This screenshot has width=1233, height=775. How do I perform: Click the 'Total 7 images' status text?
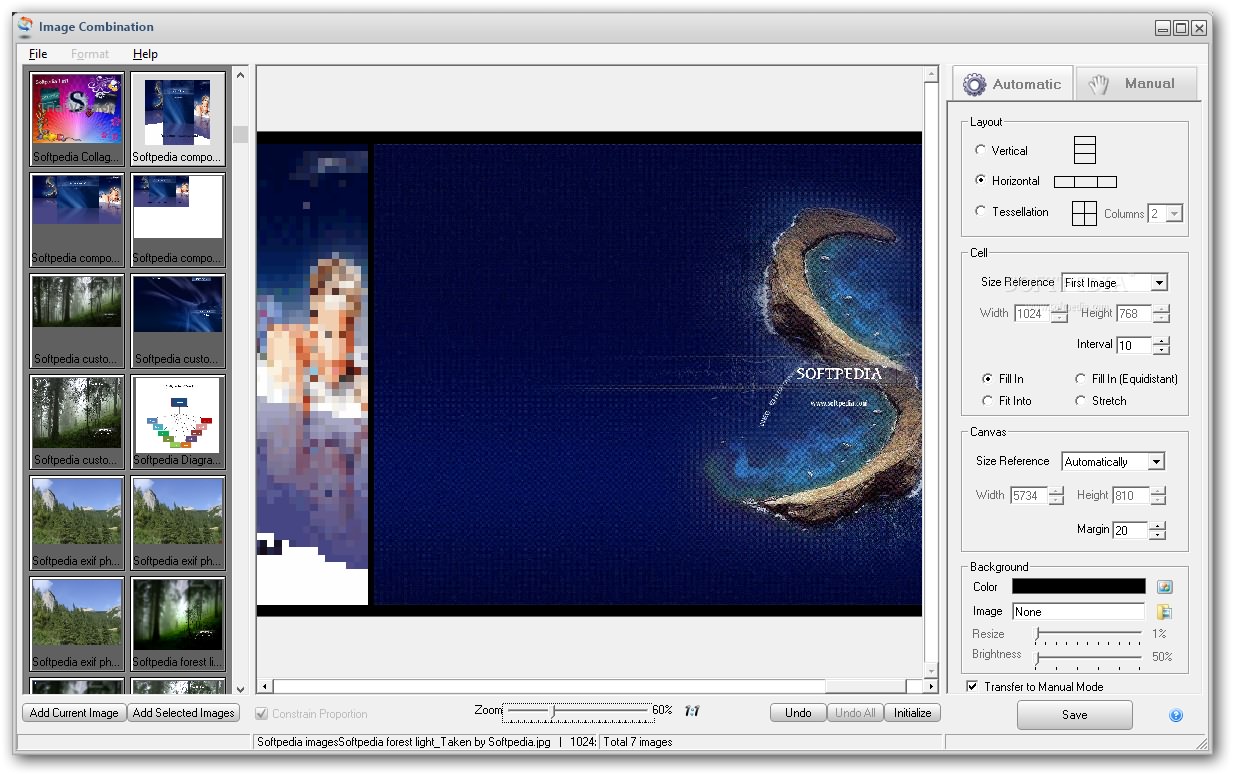point(638,742)
